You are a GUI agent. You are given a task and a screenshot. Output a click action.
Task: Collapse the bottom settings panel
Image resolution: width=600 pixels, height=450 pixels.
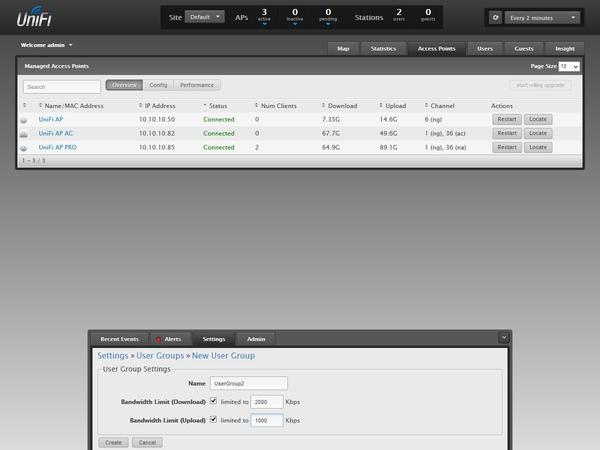click(x=504, y=338)
